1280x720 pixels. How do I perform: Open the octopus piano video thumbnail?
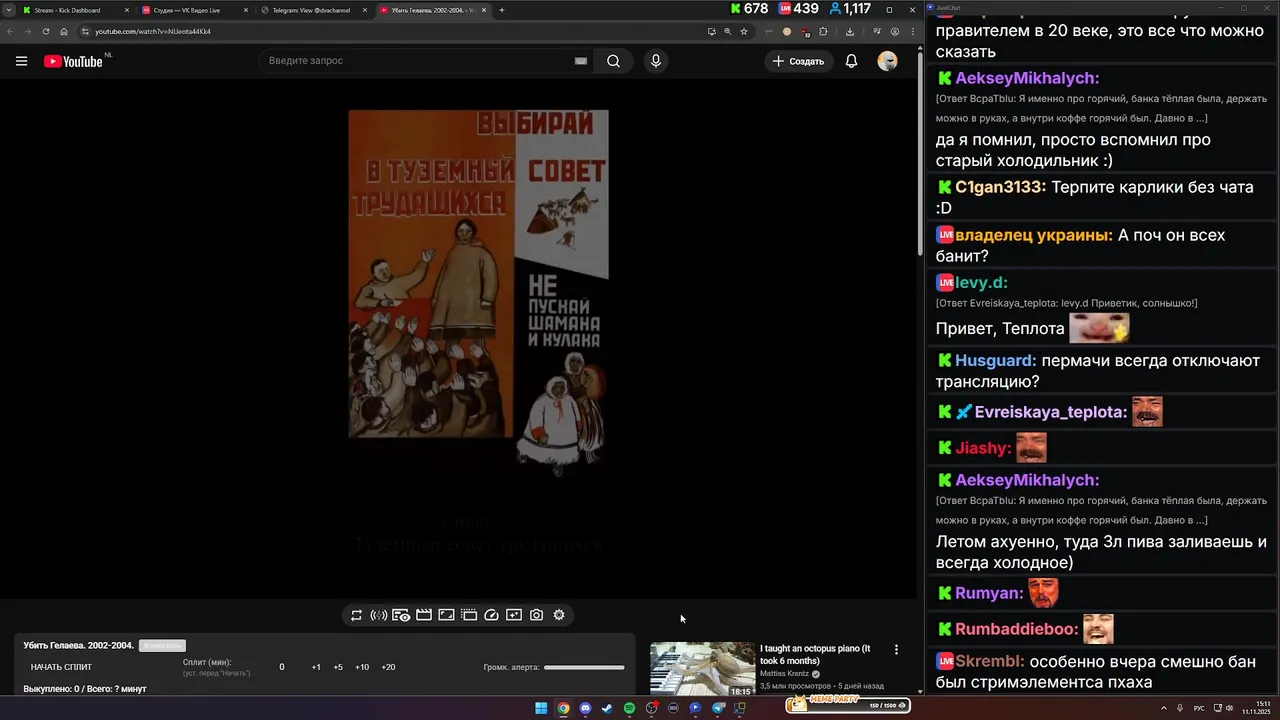702,669
